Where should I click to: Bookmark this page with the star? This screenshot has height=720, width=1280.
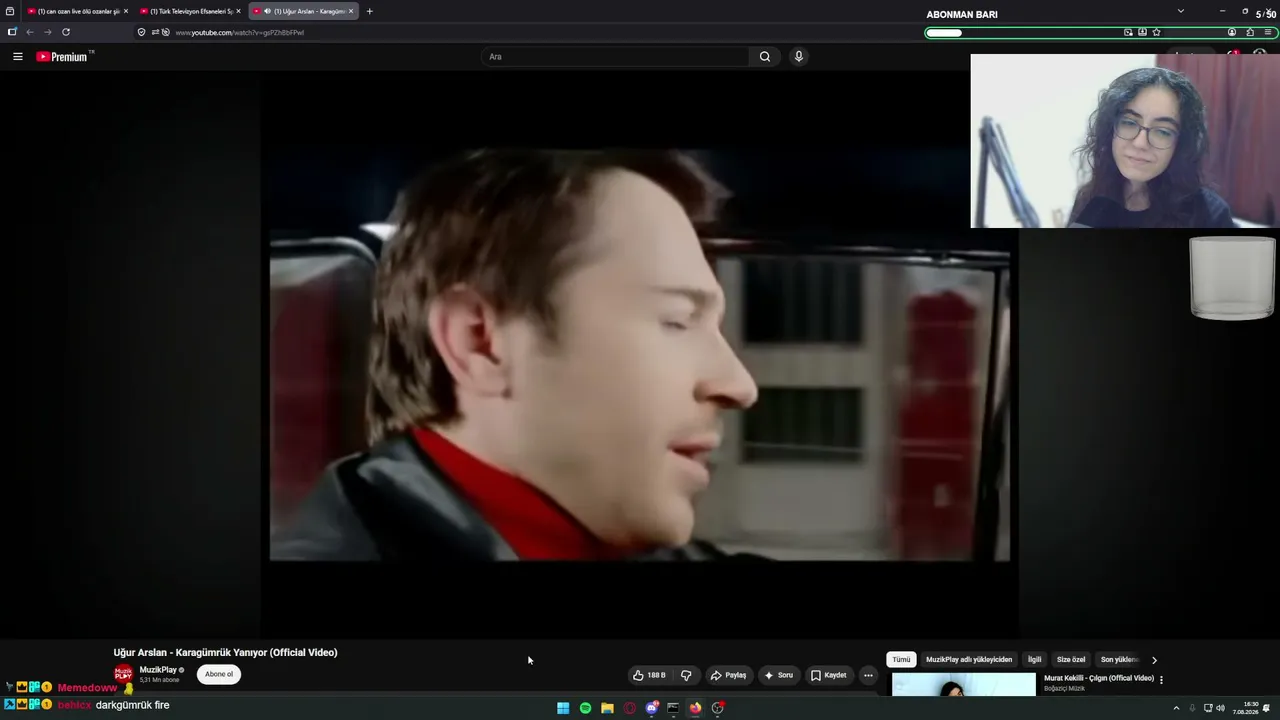point(1157,32)
